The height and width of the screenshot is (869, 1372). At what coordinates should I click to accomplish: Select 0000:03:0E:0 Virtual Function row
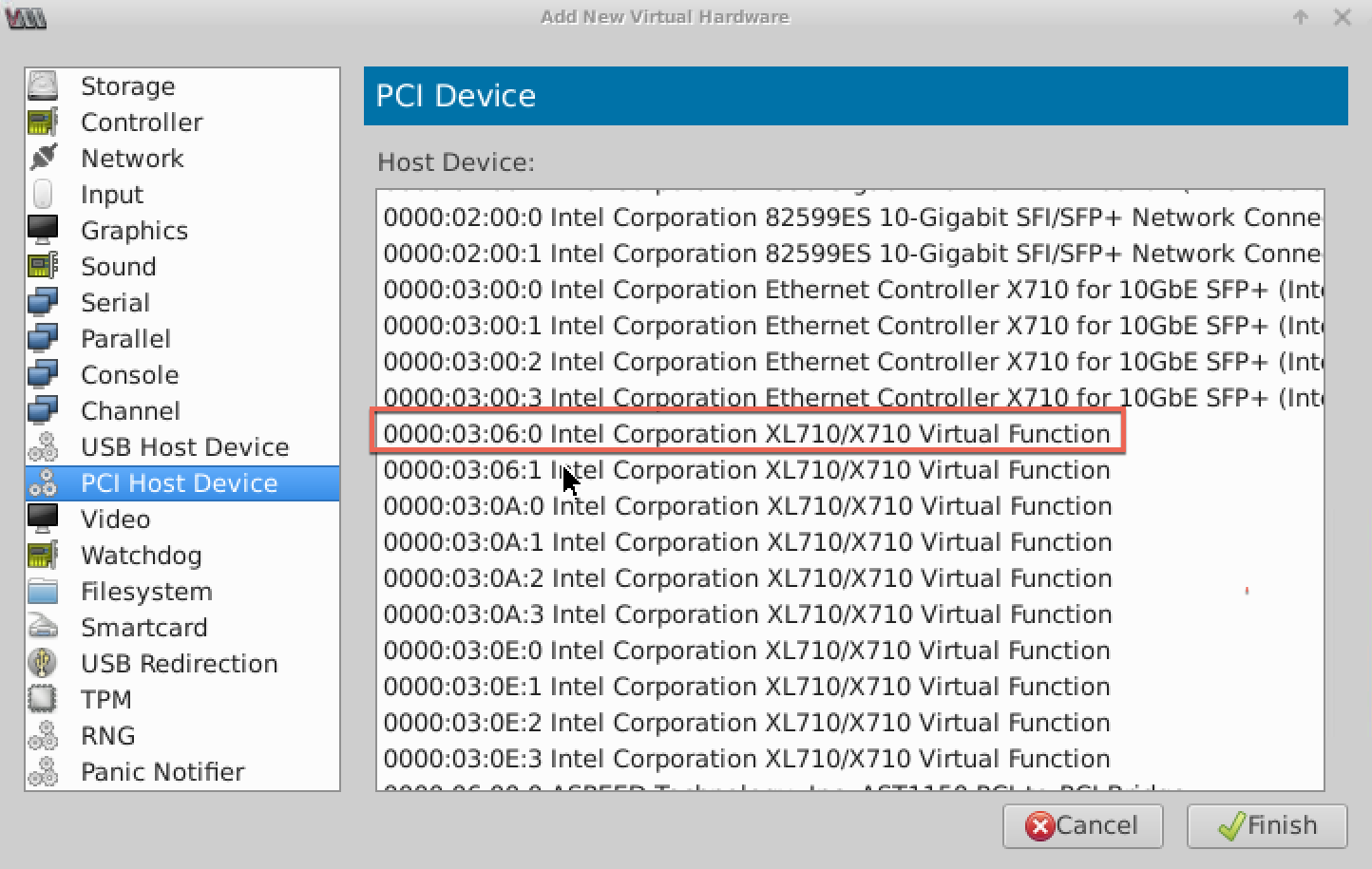tap(850, 651)
